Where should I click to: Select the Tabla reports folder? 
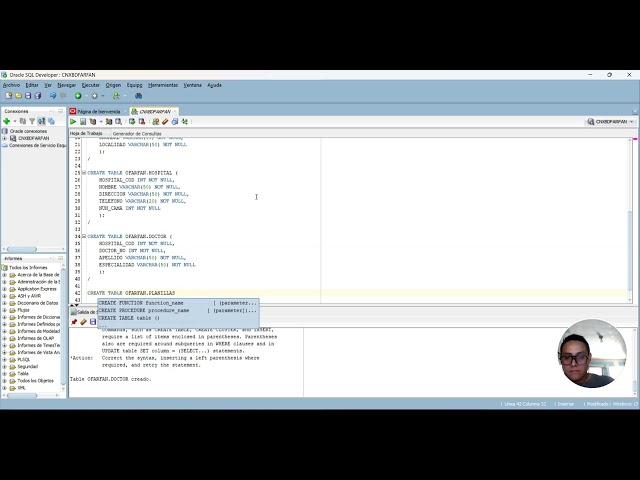23,373
